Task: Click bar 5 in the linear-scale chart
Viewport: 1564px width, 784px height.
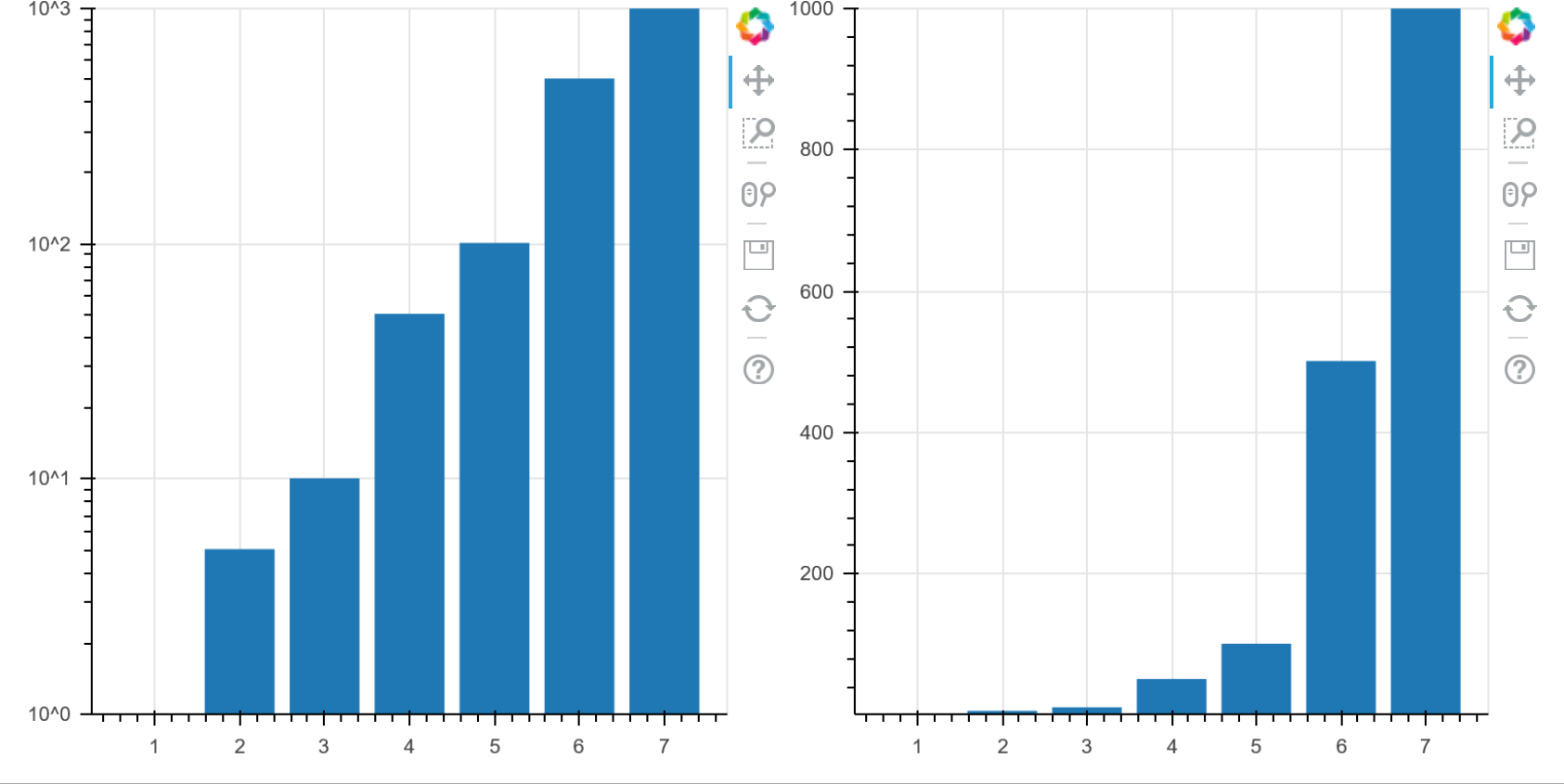Action: (x=1256, y=679)
